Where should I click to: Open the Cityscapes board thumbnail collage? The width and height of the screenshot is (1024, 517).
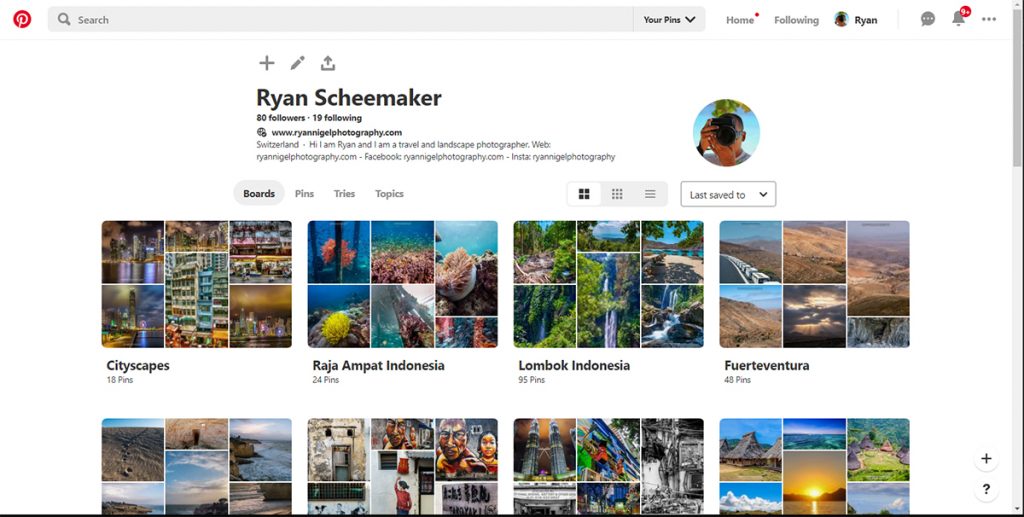click(x=197, y=284)
